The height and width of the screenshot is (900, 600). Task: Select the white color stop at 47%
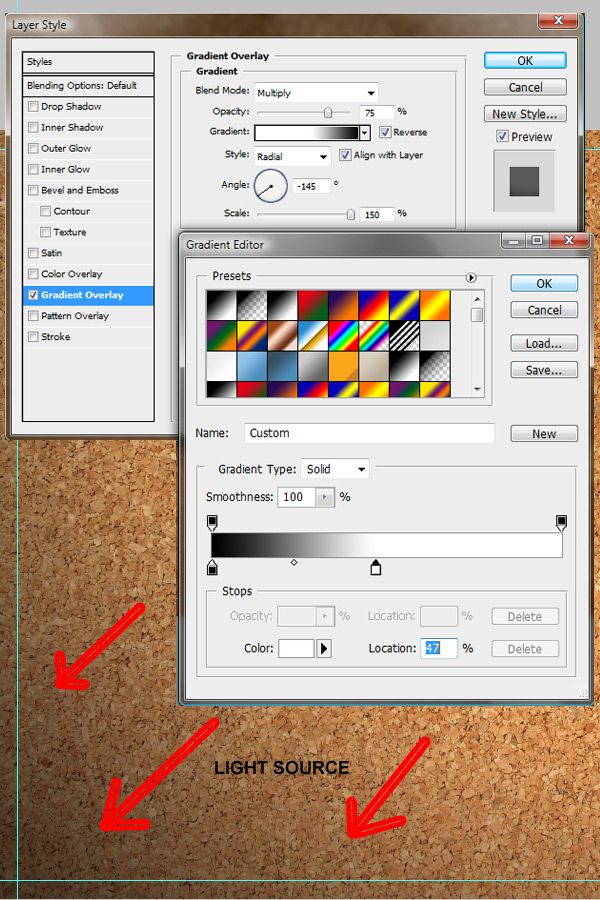point(376,568)
